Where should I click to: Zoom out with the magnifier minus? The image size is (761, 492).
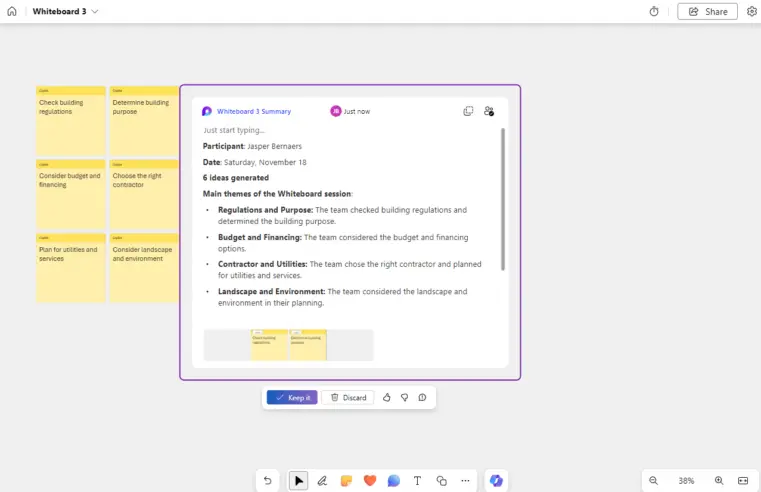tap(653, 481)
